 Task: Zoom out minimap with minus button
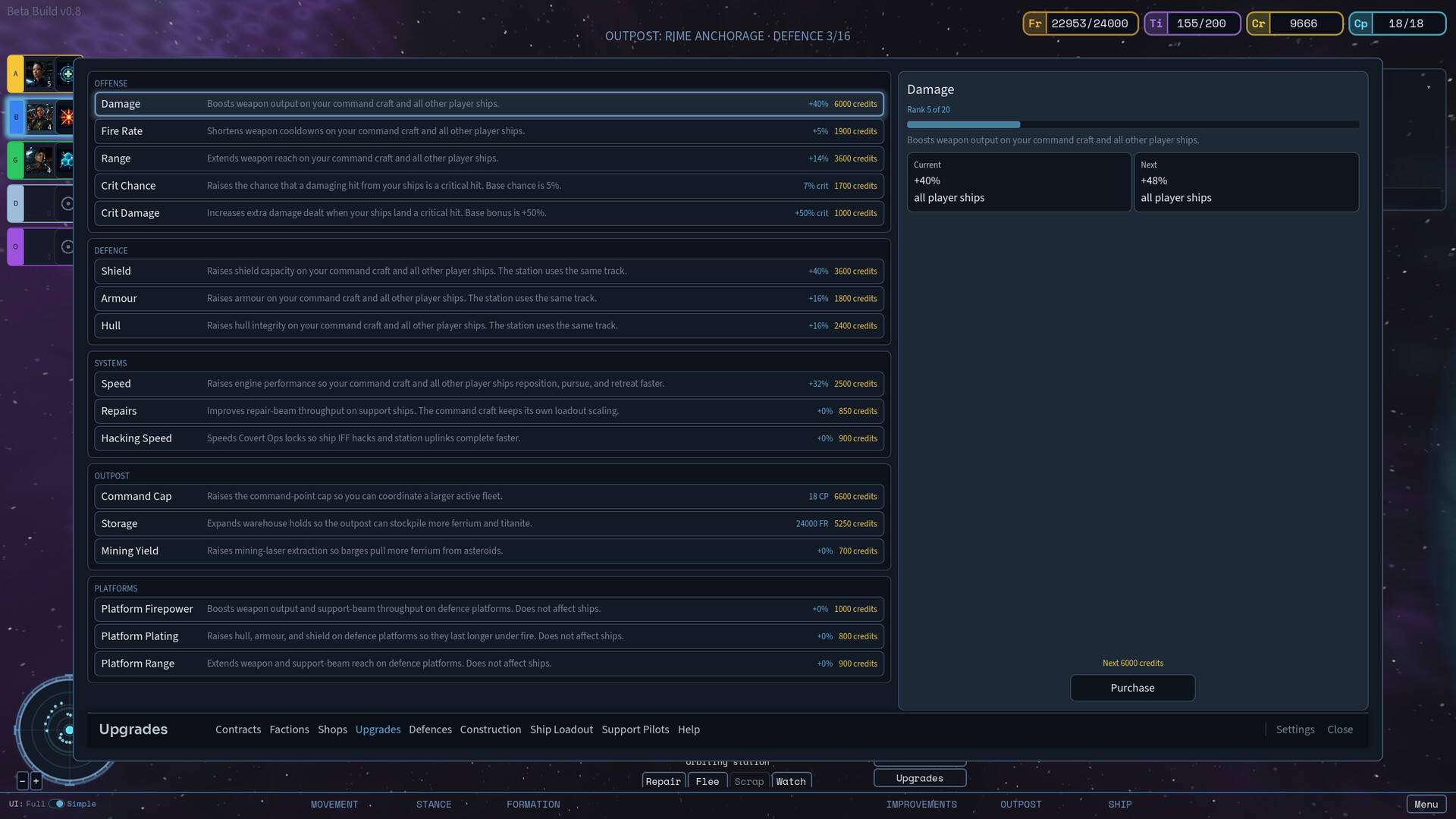coord(23,780)
